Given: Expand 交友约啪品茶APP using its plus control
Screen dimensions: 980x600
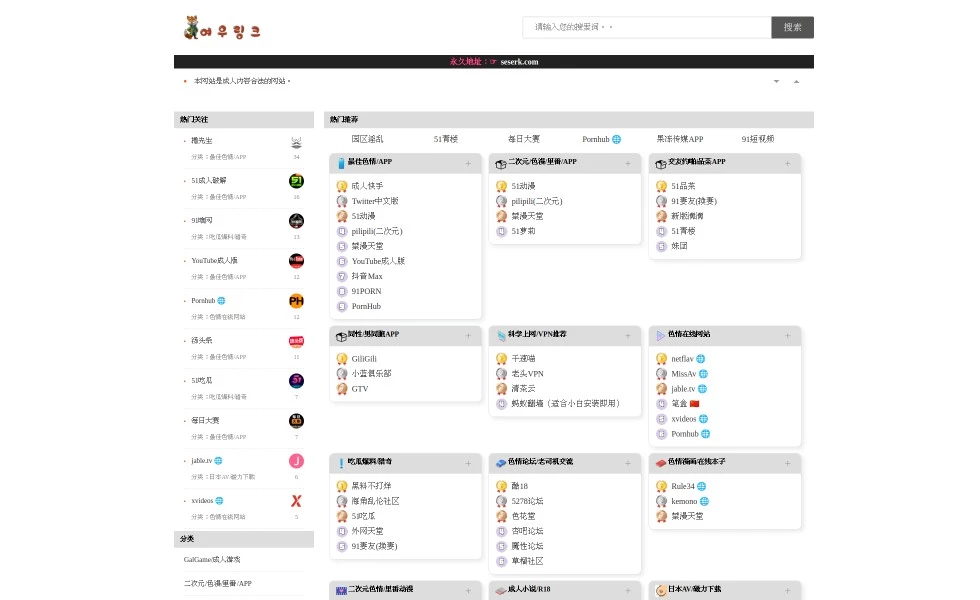Looking at the screenshot, I should coord(788,162).
